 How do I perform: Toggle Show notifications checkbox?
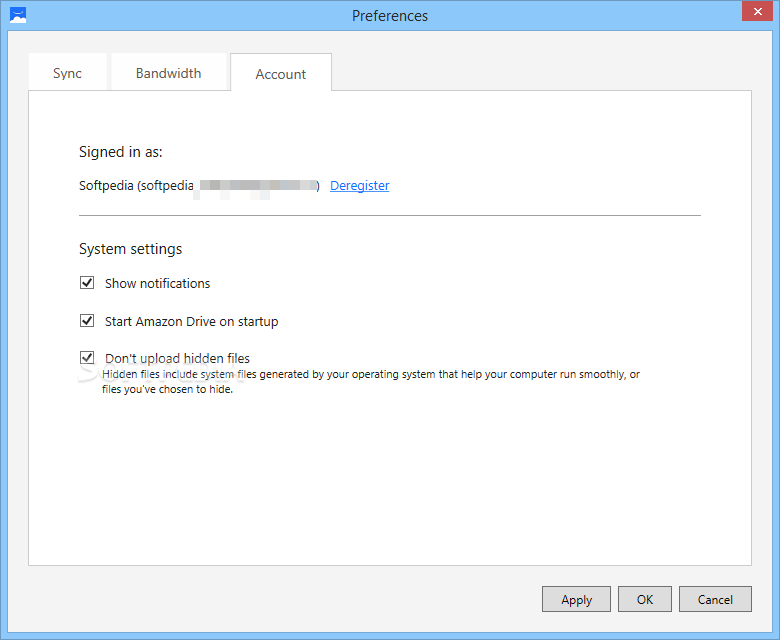87,282
